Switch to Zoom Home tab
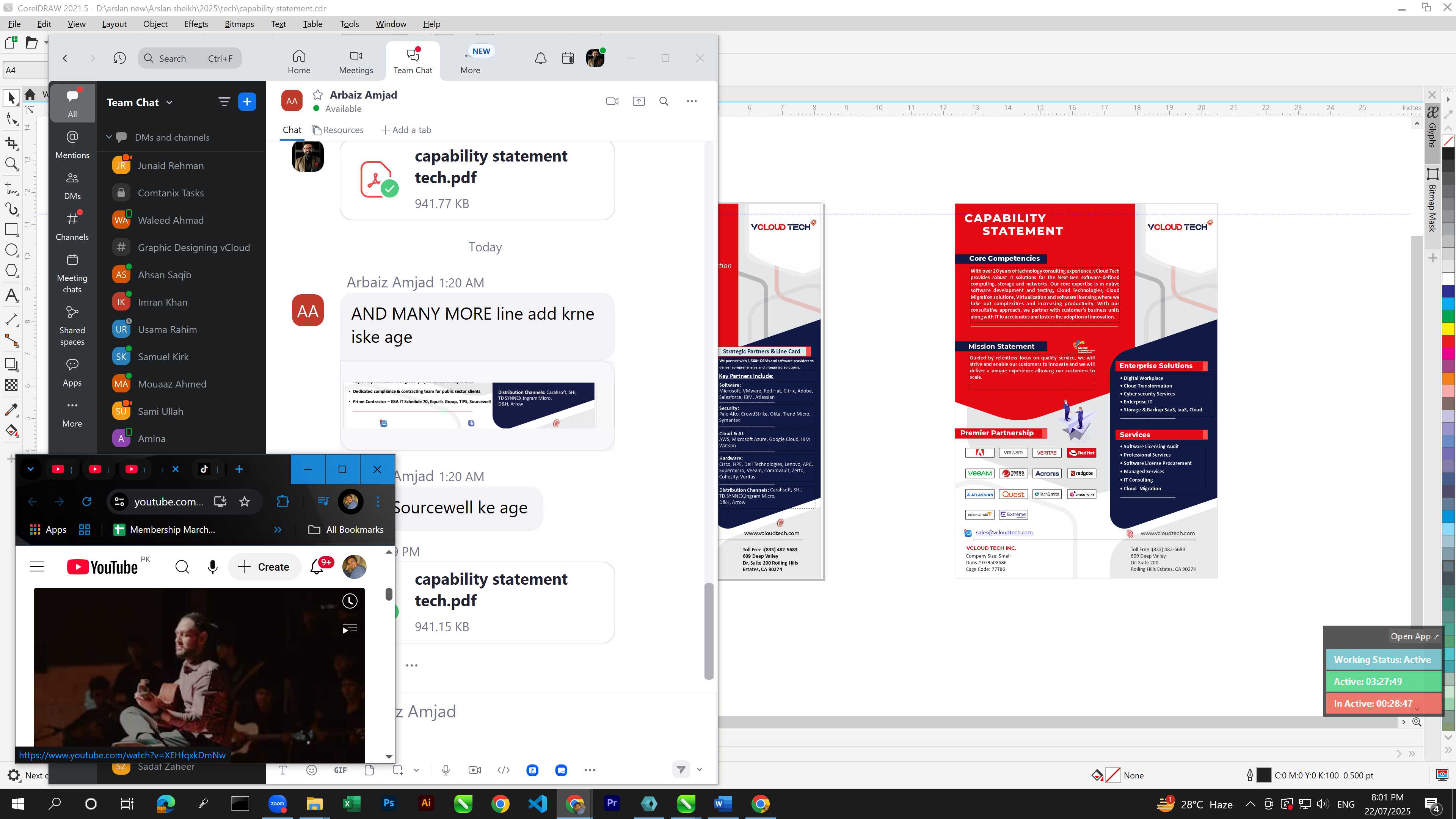The image size is (1456, 819). pyautogui.click(x=299, y=61)
